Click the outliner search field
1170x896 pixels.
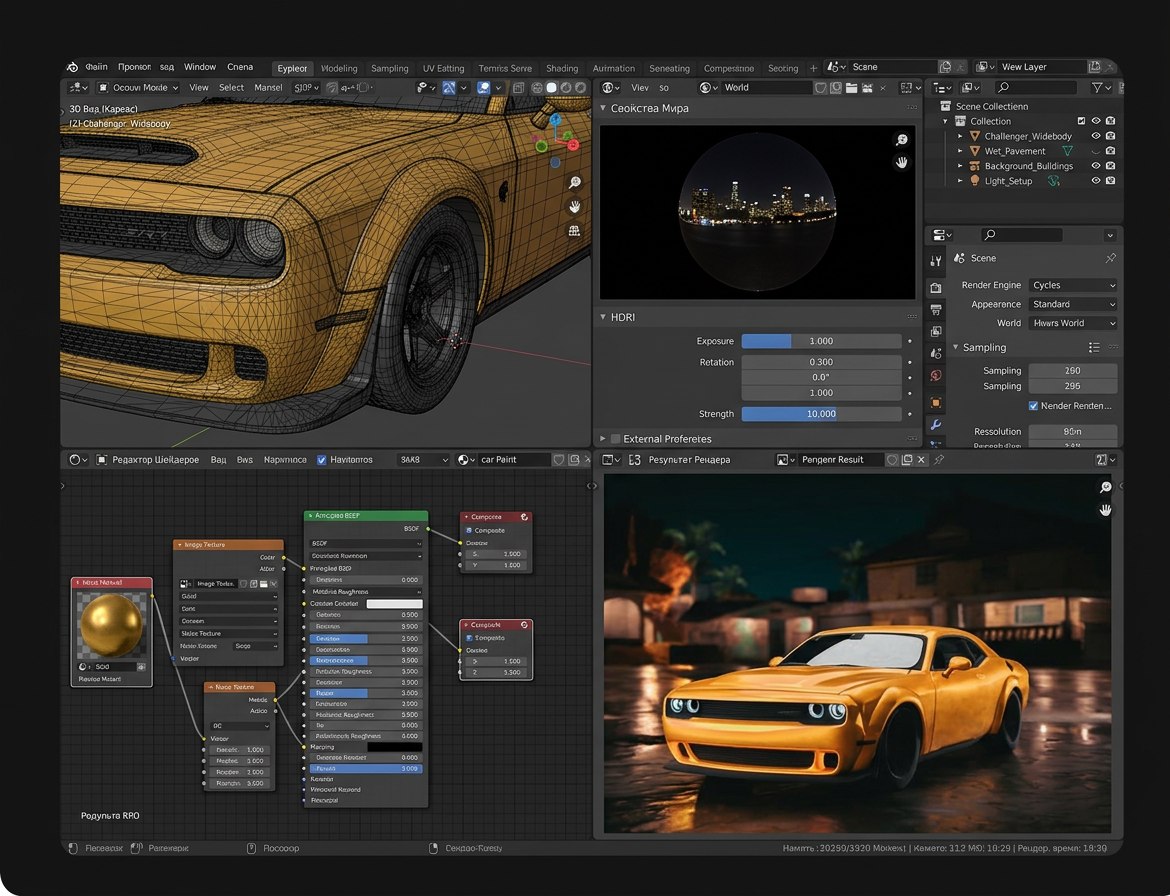click(x=1036, y=88)
